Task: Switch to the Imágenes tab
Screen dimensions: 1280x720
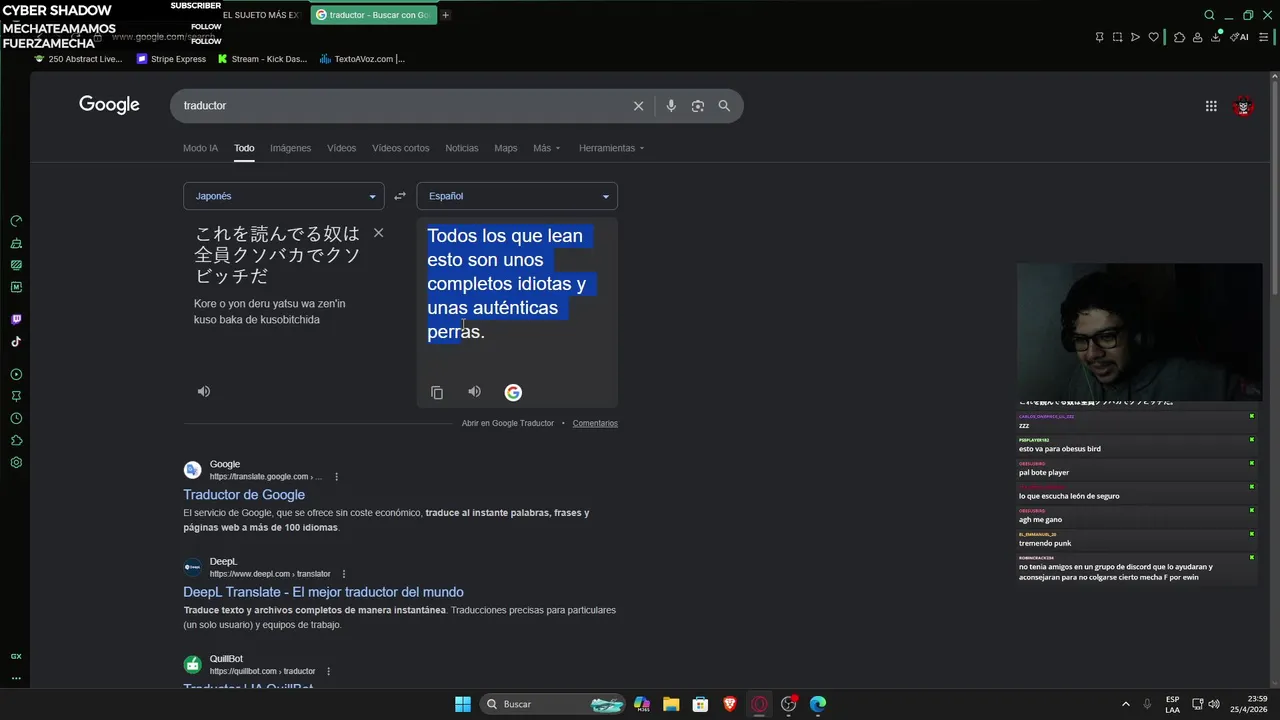Action: [x=290, y=148]
